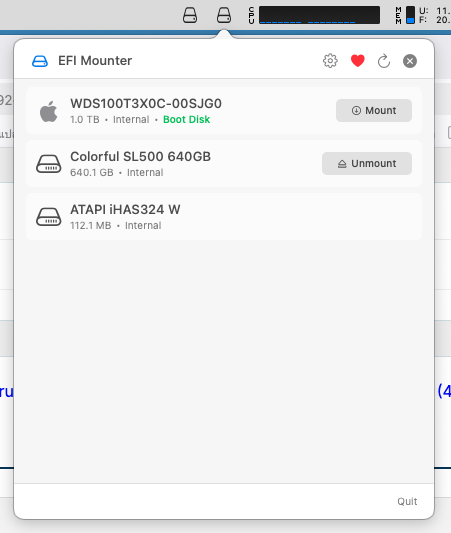Open the left drive icon in menu bar
Viewport: 451px width, 533px height.
click(190, 15)
